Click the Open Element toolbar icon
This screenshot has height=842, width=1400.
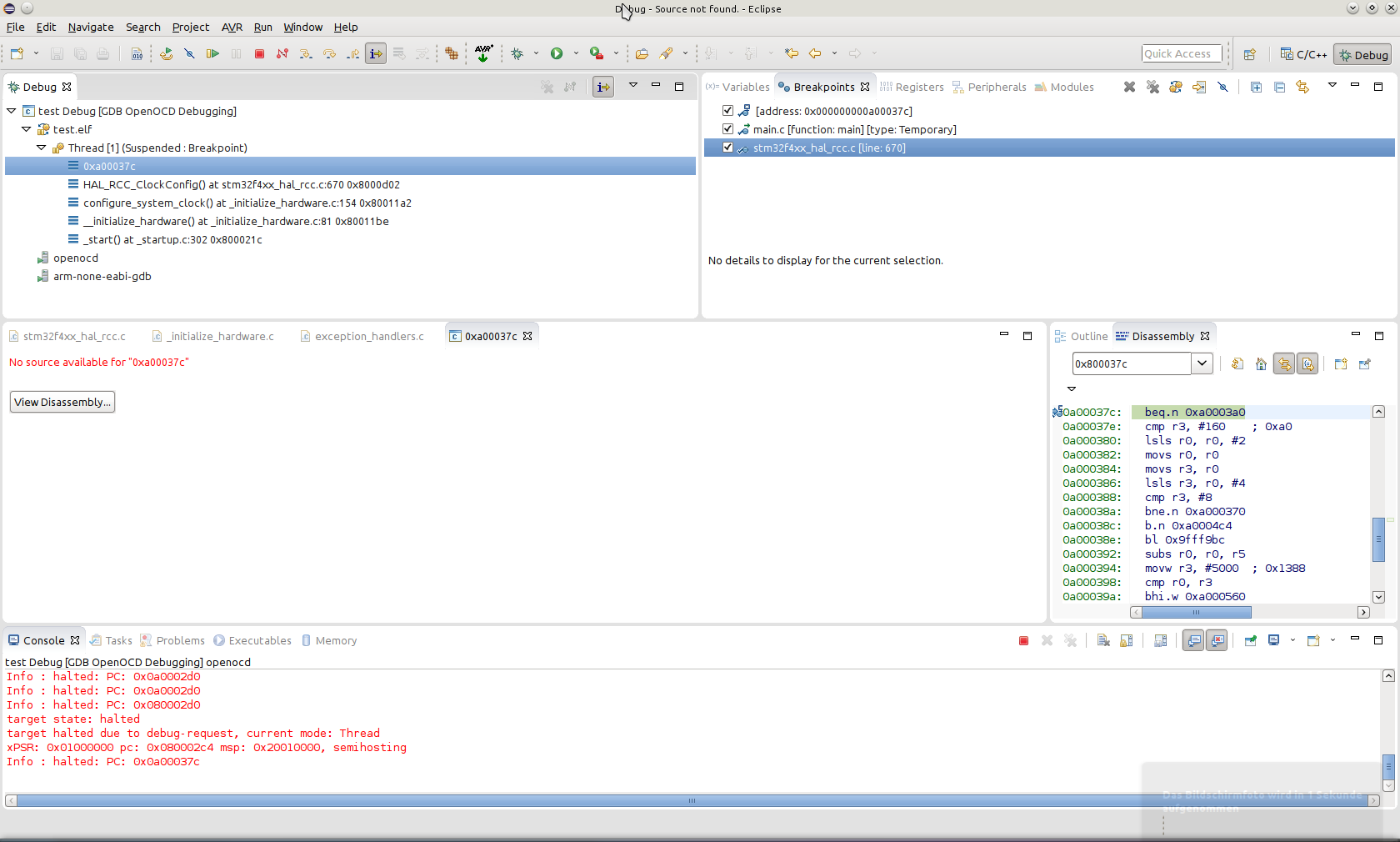tap(642, 53)
